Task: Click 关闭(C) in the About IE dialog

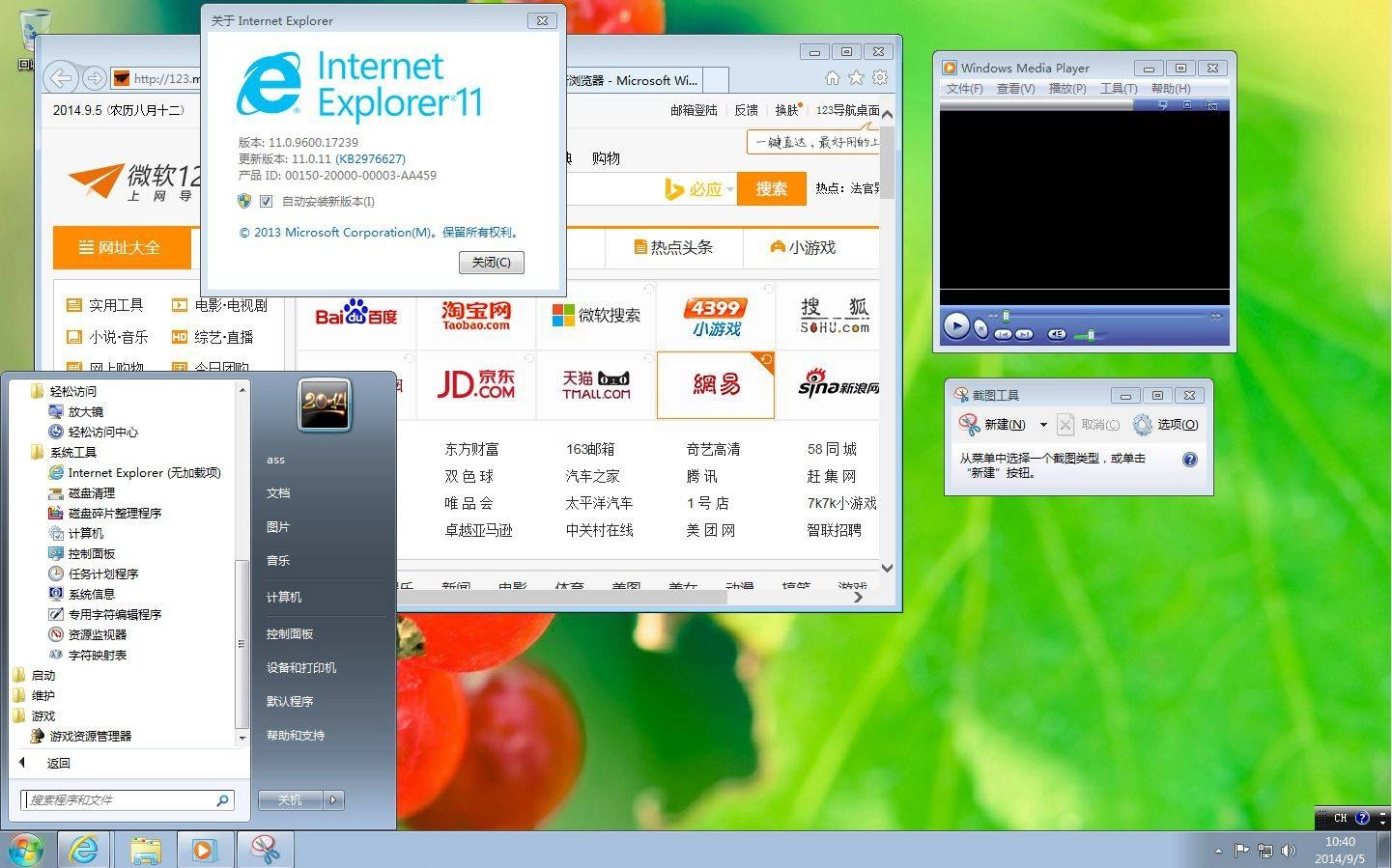Action: pyautogui.click(x=492, y=263)
